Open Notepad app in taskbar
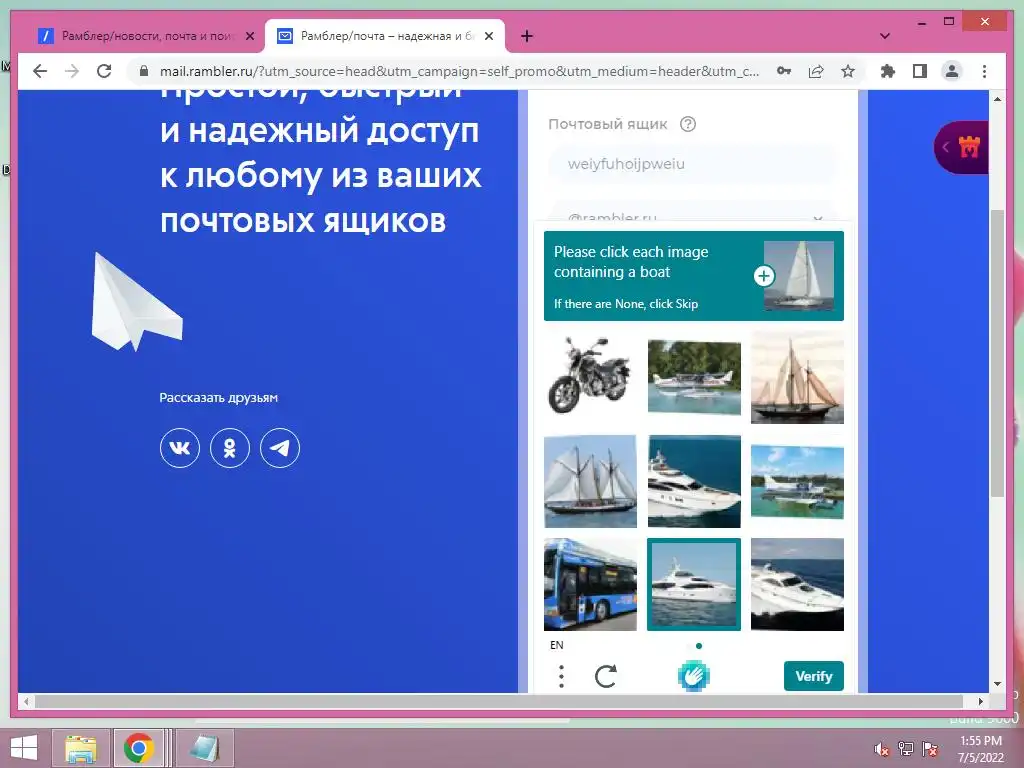 click(x=204, y=748)
